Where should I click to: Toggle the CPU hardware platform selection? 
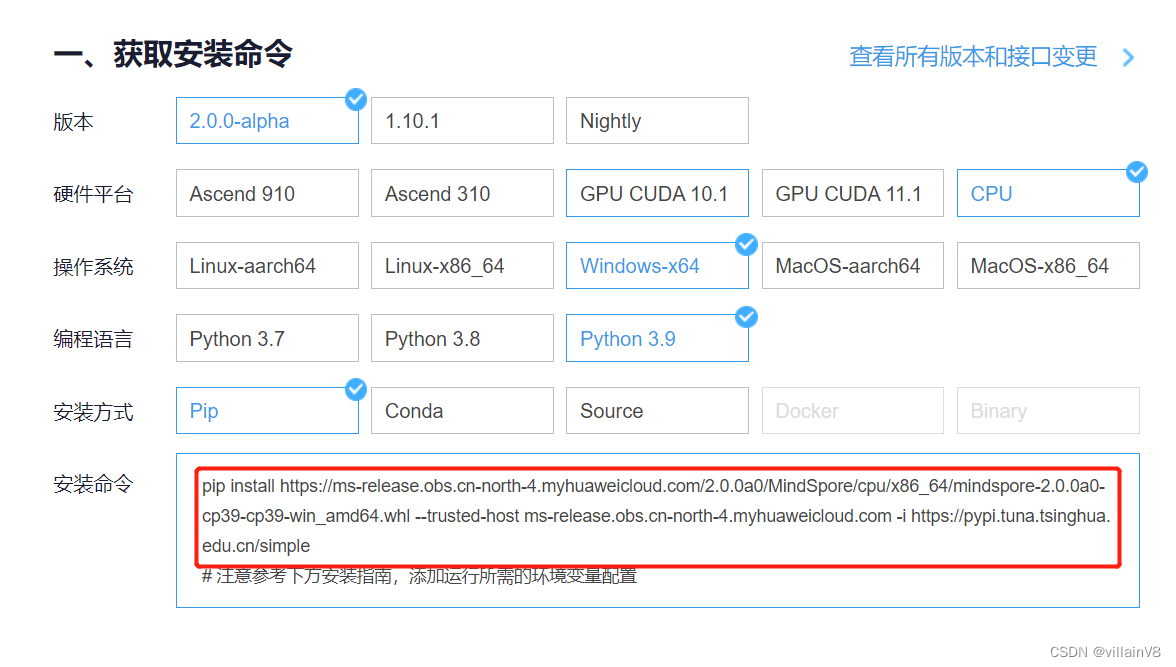point(1047,193)
